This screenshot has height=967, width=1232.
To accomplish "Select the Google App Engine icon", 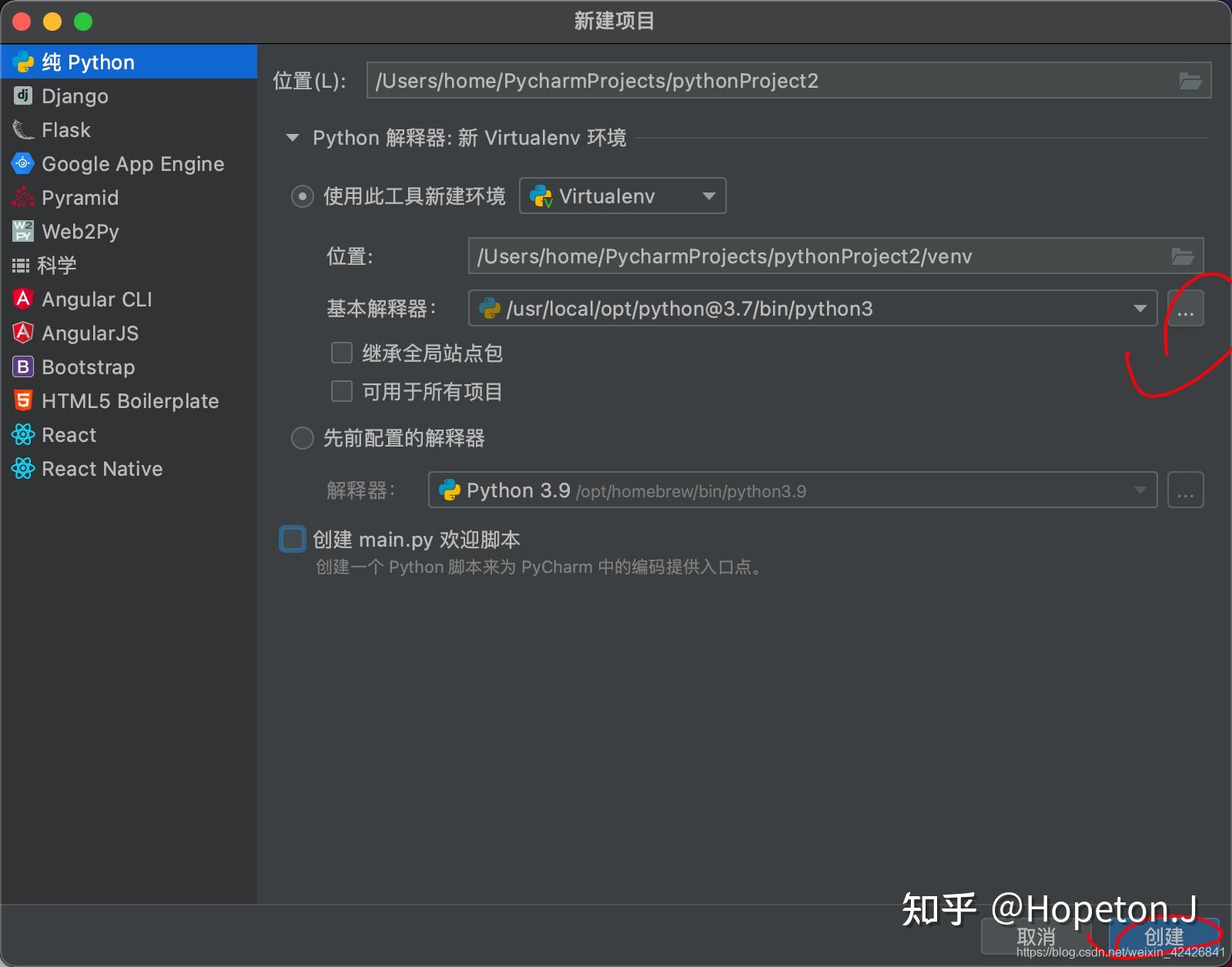I will click(23, 163).
